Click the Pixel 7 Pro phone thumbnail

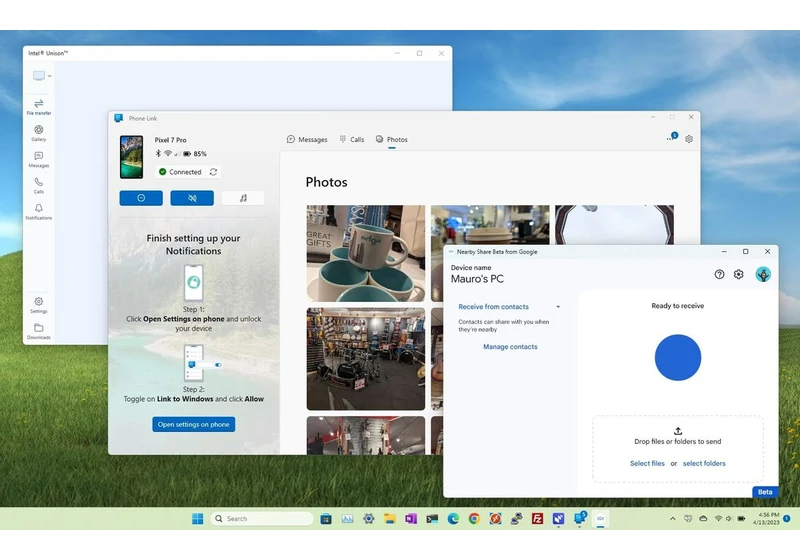[x=132, y=157]
